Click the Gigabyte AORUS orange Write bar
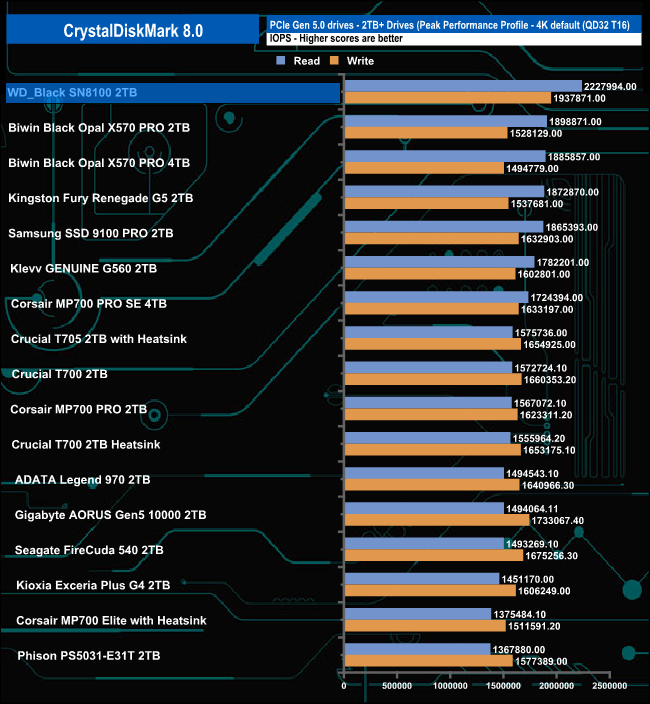 [x=437, y=520]
